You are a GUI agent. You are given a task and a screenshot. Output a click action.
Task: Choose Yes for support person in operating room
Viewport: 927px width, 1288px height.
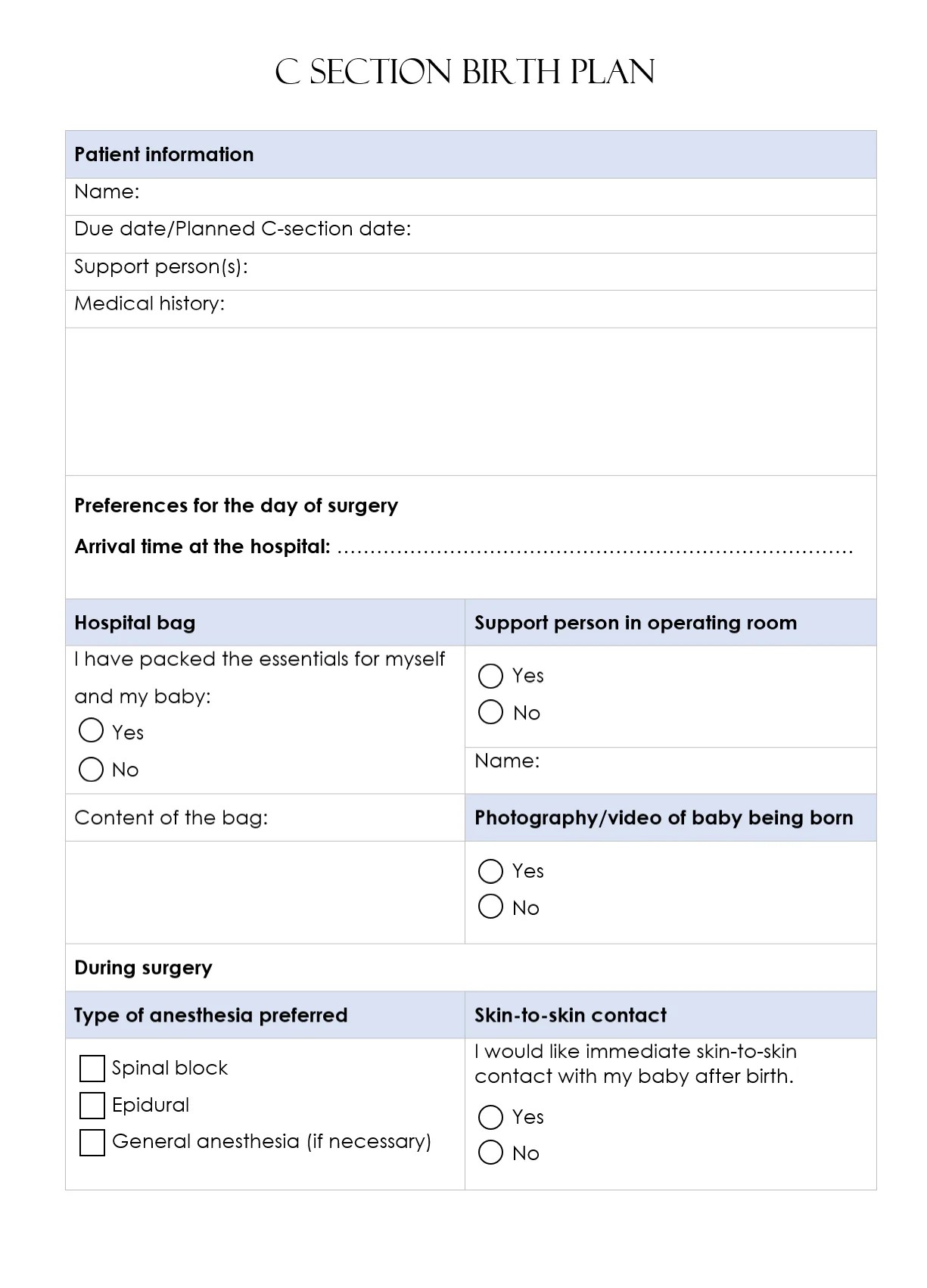(490, 675)
